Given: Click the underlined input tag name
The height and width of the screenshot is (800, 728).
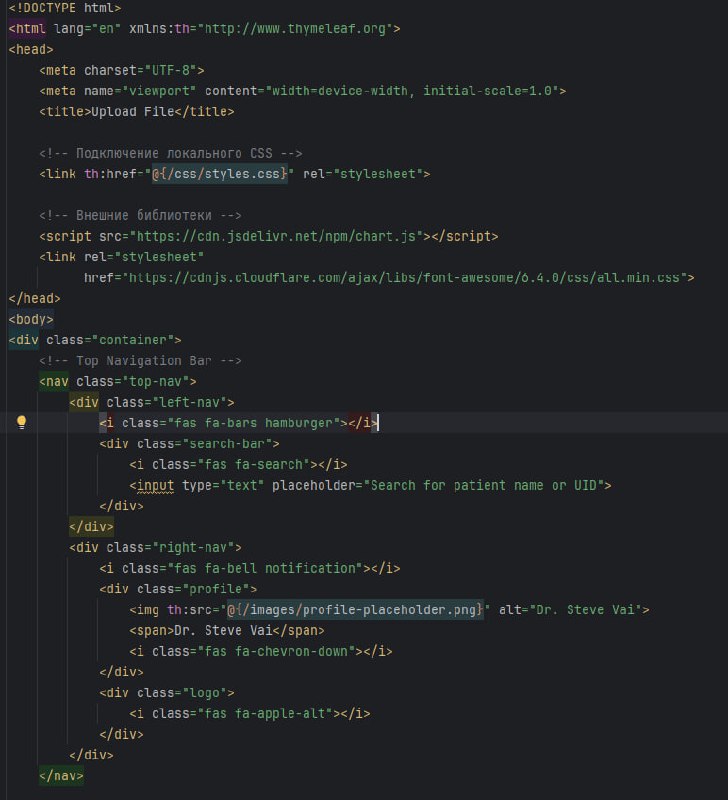Looking at the screenshot, I should (x=155, y=486).
